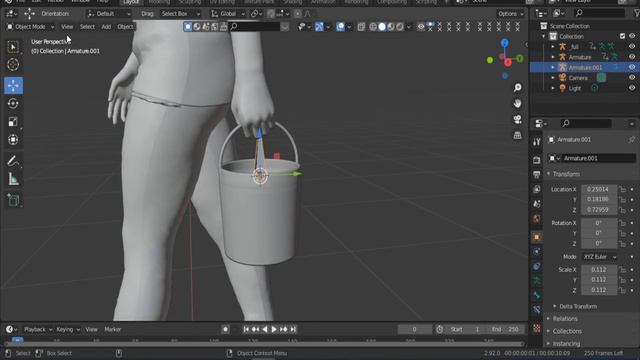The height and width of the screenshot is (360, 640).
Task: Click the End frame 250 field
Action: [x=506, y=329]
